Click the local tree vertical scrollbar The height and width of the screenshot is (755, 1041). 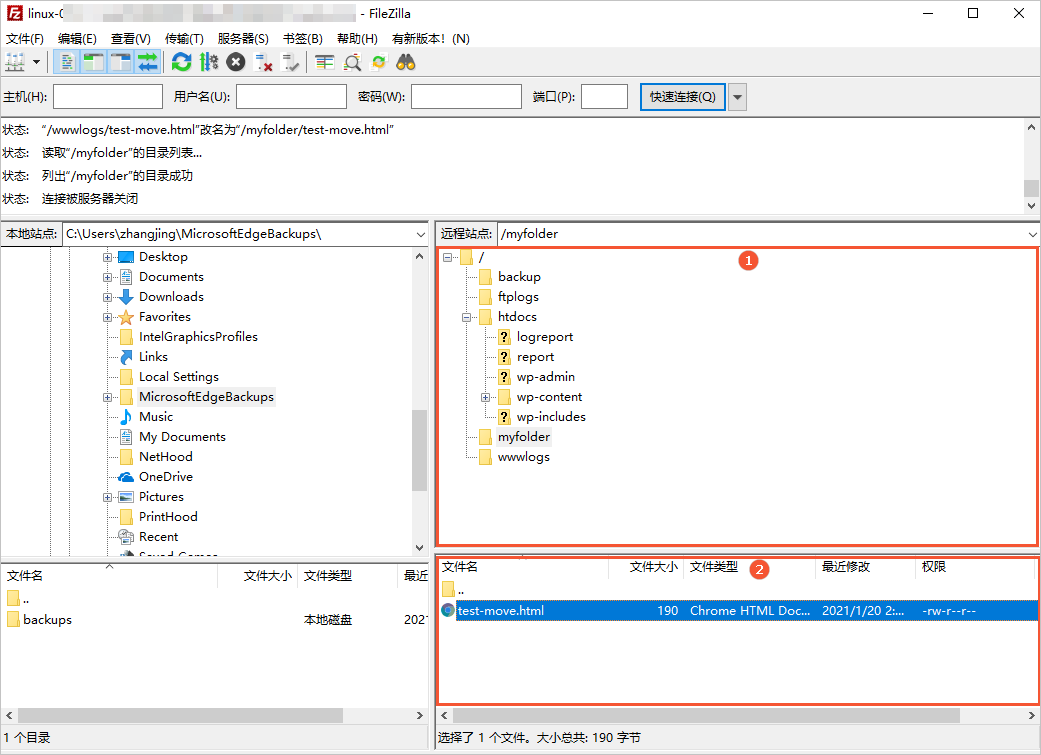coord(419,450)
